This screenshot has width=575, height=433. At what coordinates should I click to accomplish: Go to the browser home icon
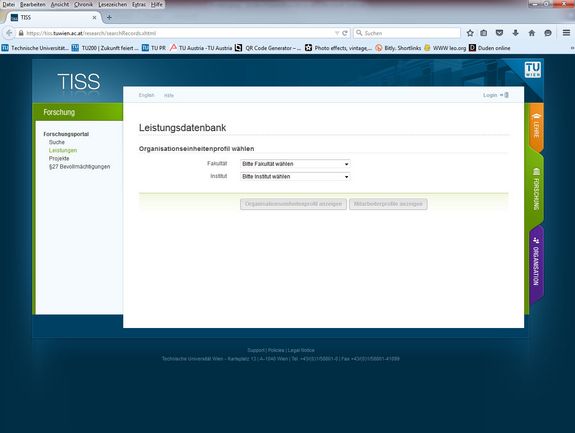coord(531,33)
